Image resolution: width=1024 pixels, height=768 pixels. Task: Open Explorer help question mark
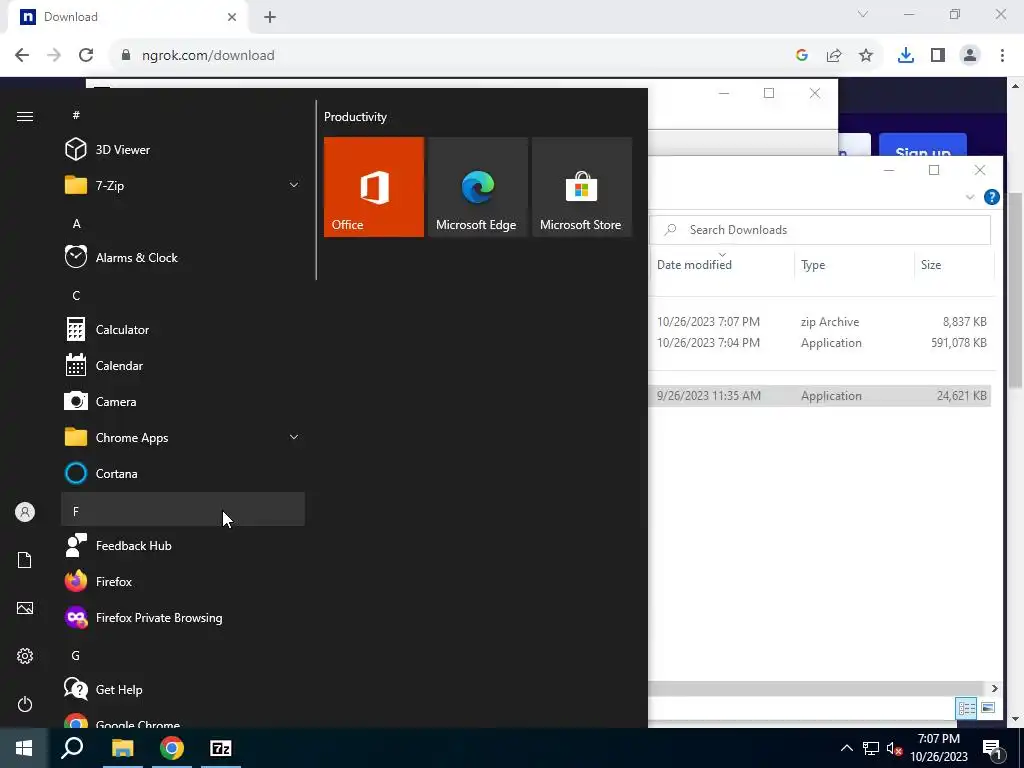point(991,197)
